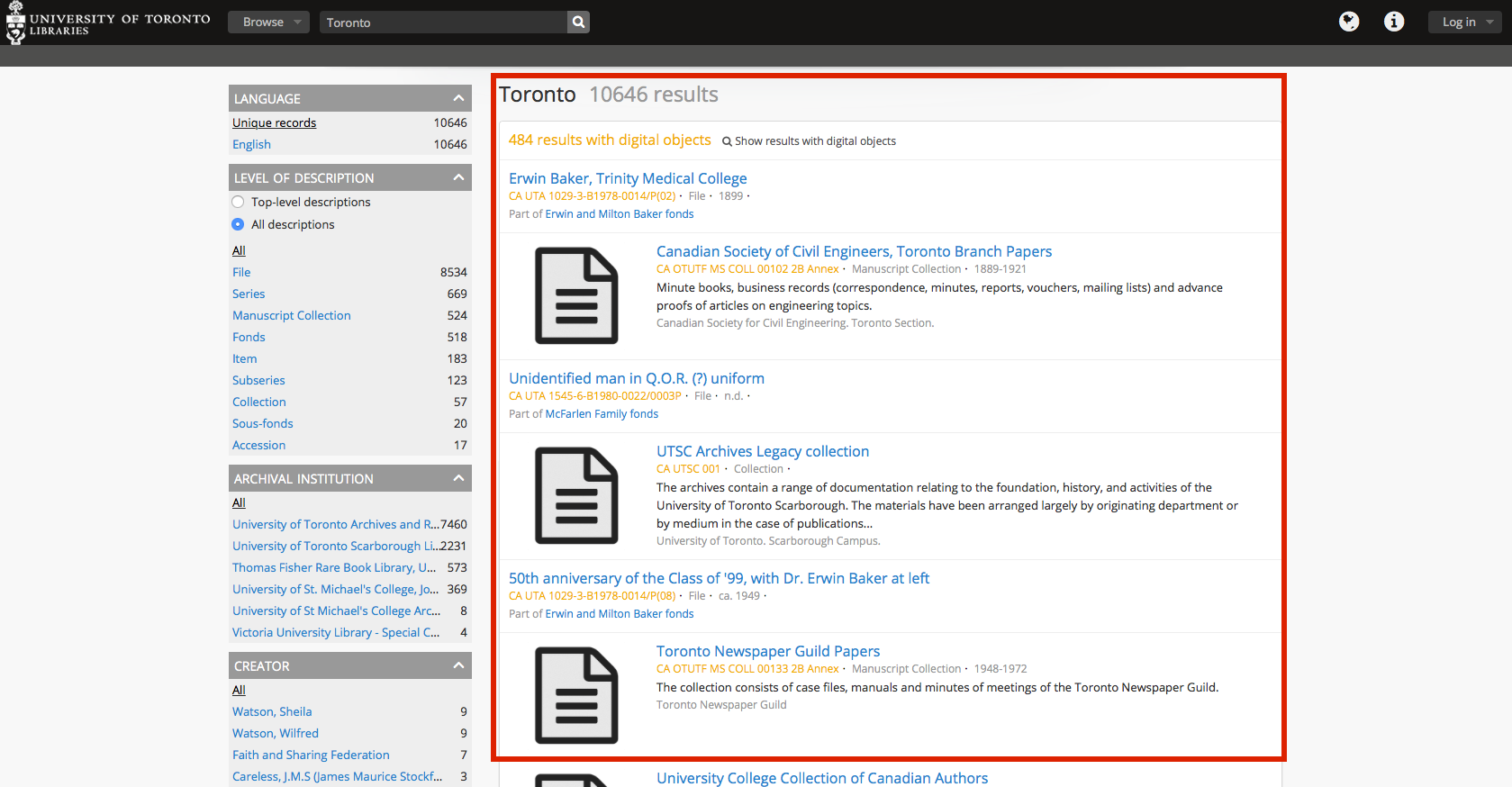Screen dimensions: 1512x787
Task: Filter creator by Watson, Sheila
Action: click(x=272, y=711)
